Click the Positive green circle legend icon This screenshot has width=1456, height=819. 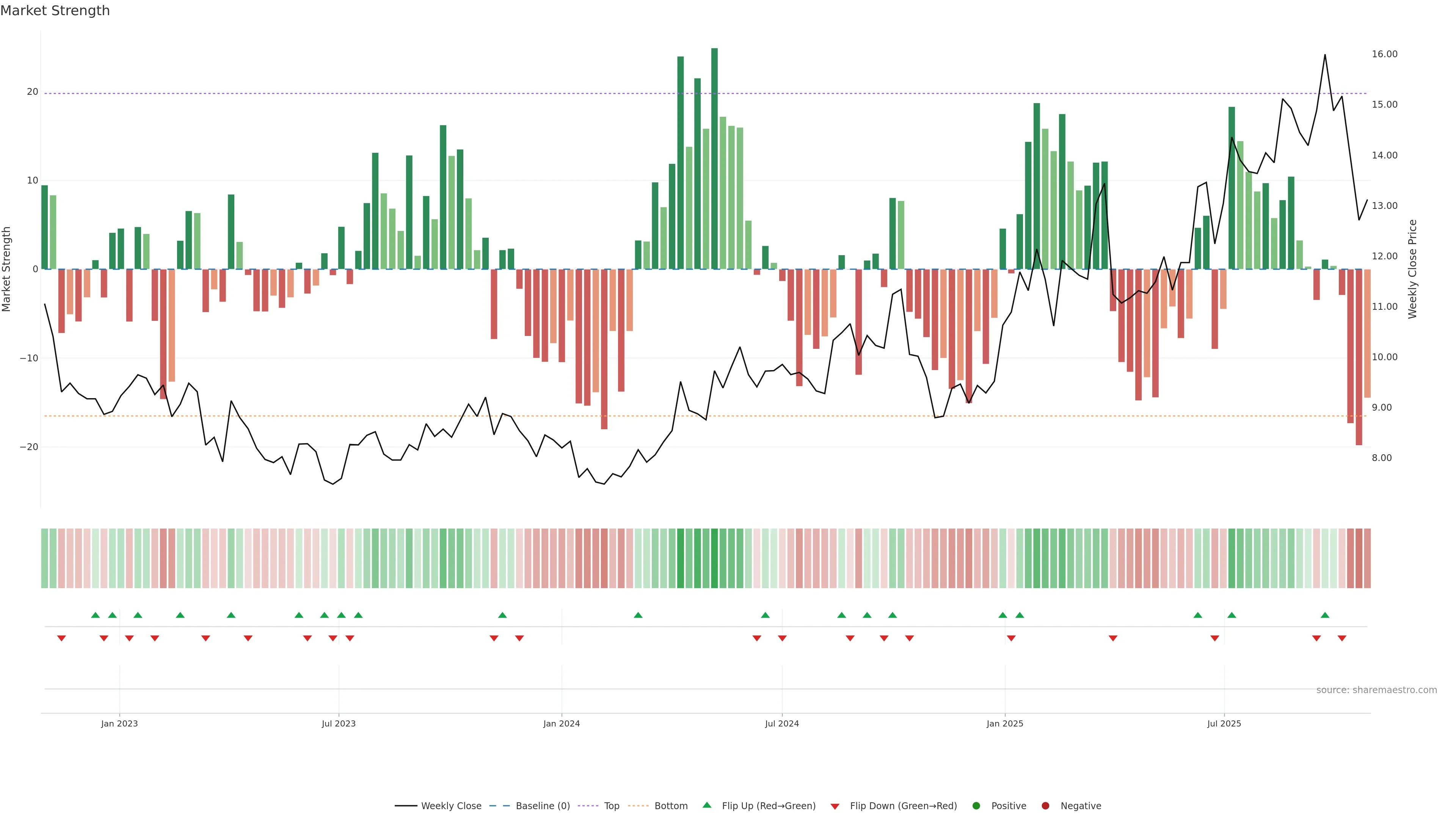point(976,806)
